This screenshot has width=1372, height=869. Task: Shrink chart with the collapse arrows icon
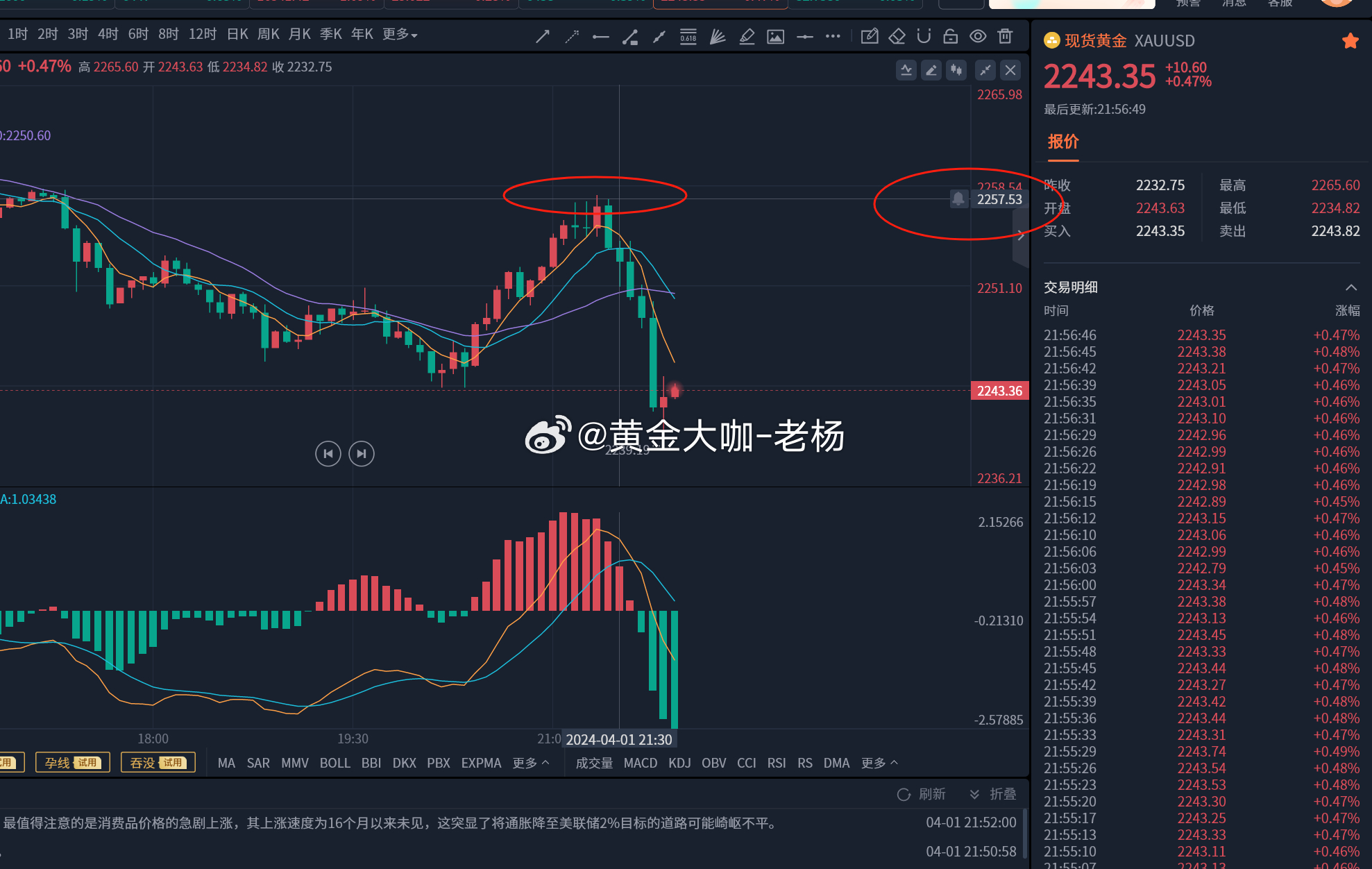[985, 70]
